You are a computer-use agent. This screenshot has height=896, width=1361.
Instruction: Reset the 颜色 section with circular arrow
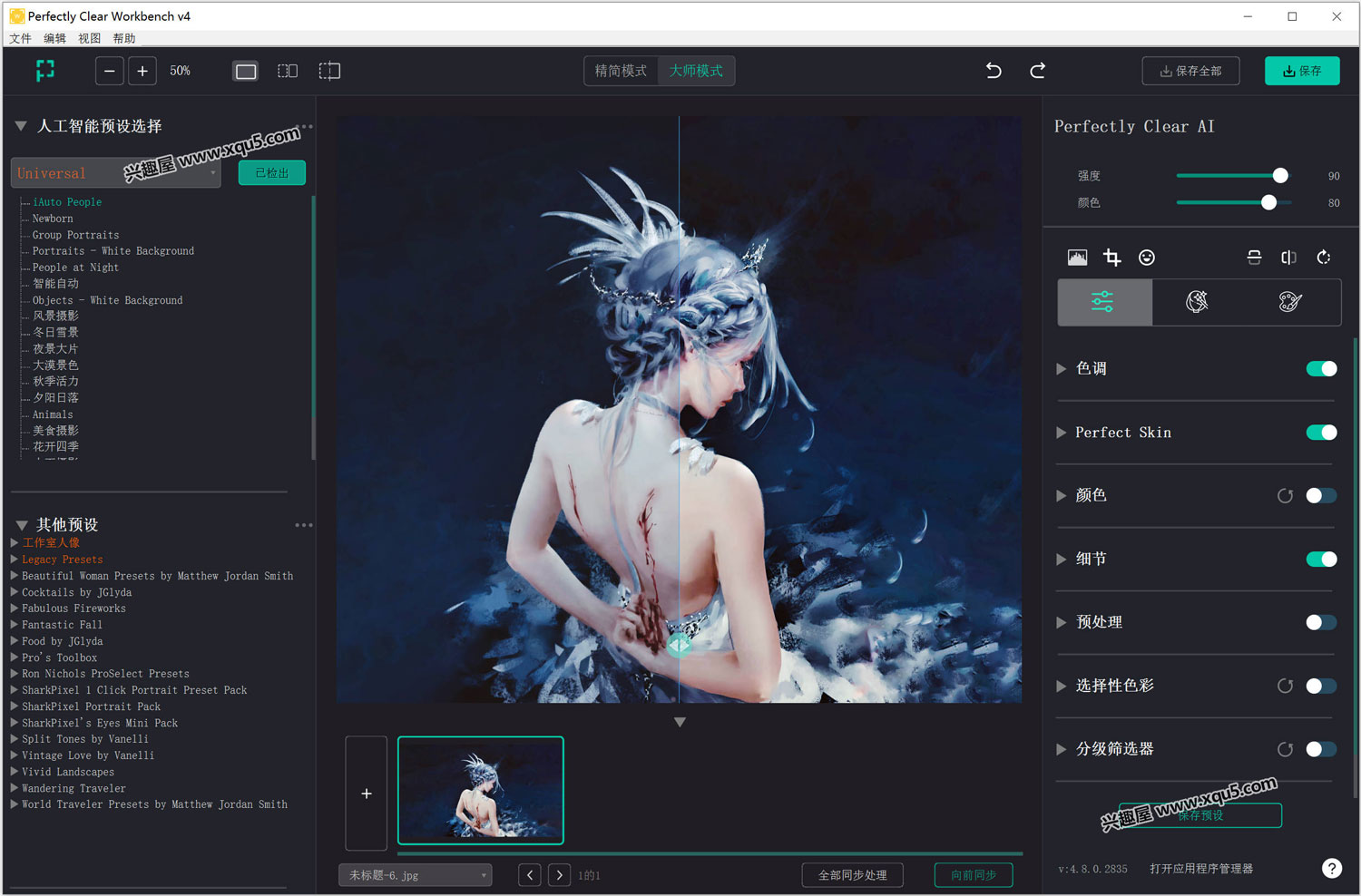[x=1285, y=496]
